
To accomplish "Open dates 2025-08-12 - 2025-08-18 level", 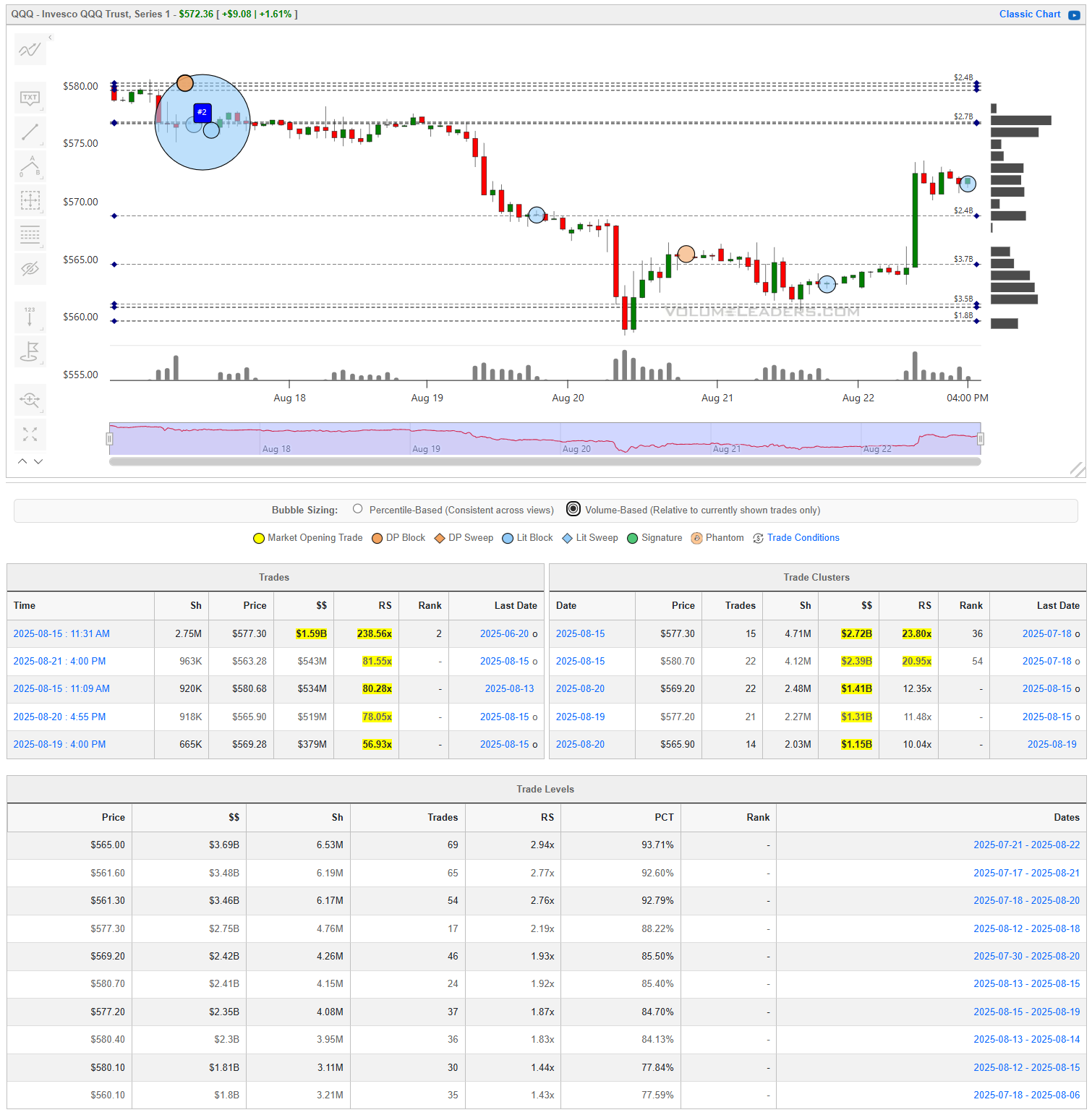I will [1026, 928].
